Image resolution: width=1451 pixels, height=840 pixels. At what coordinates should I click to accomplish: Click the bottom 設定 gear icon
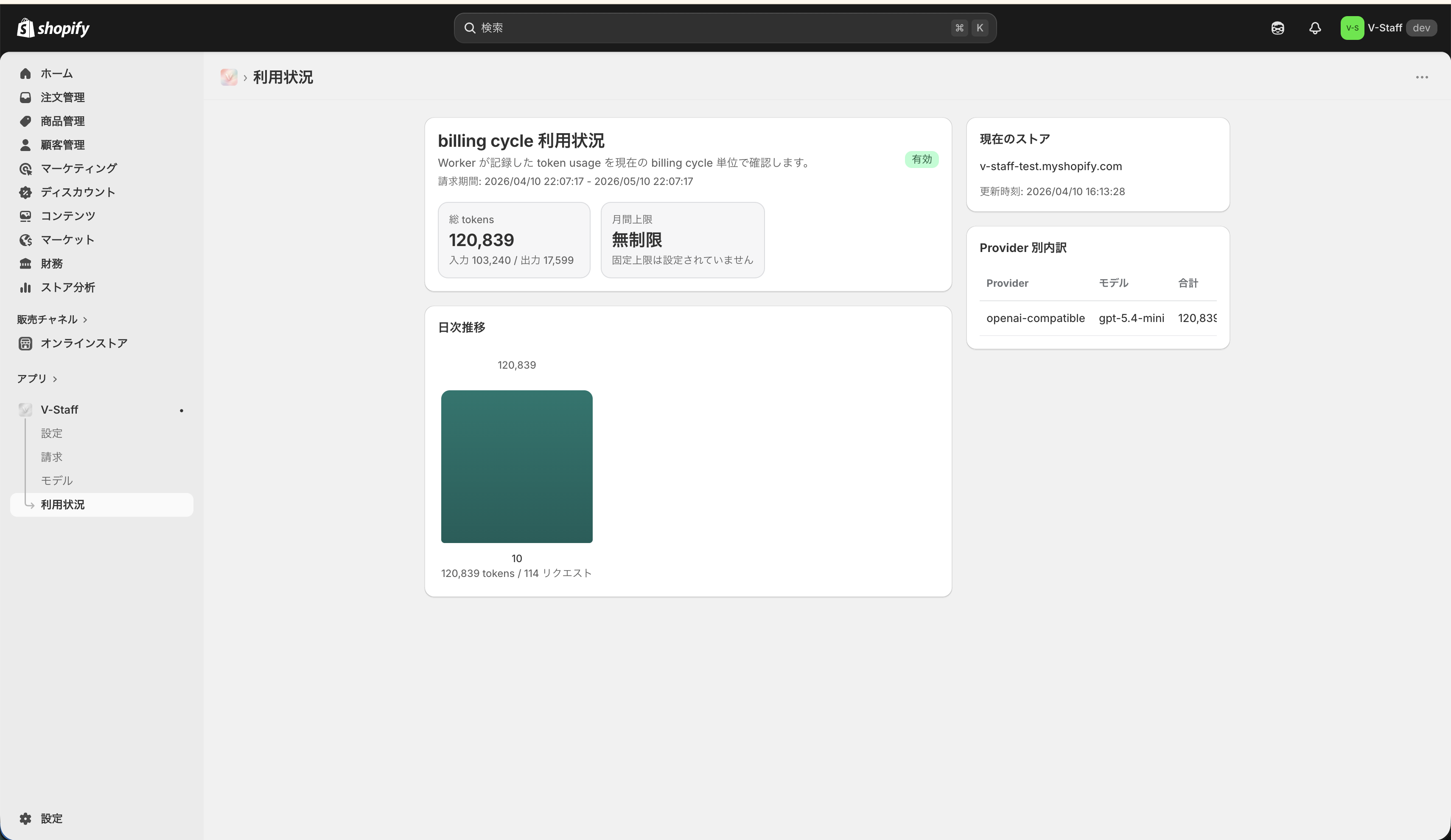click(x=25, y=818)
